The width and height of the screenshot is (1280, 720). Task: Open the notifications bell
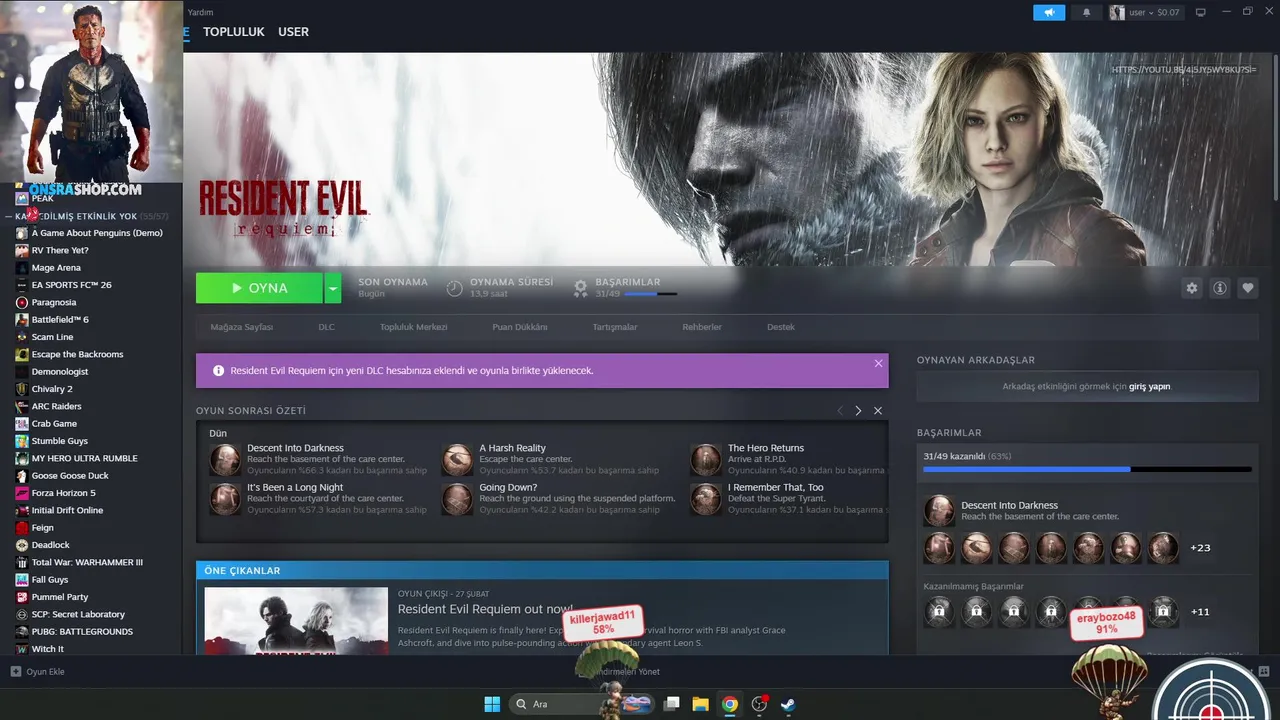(1087, 12)
